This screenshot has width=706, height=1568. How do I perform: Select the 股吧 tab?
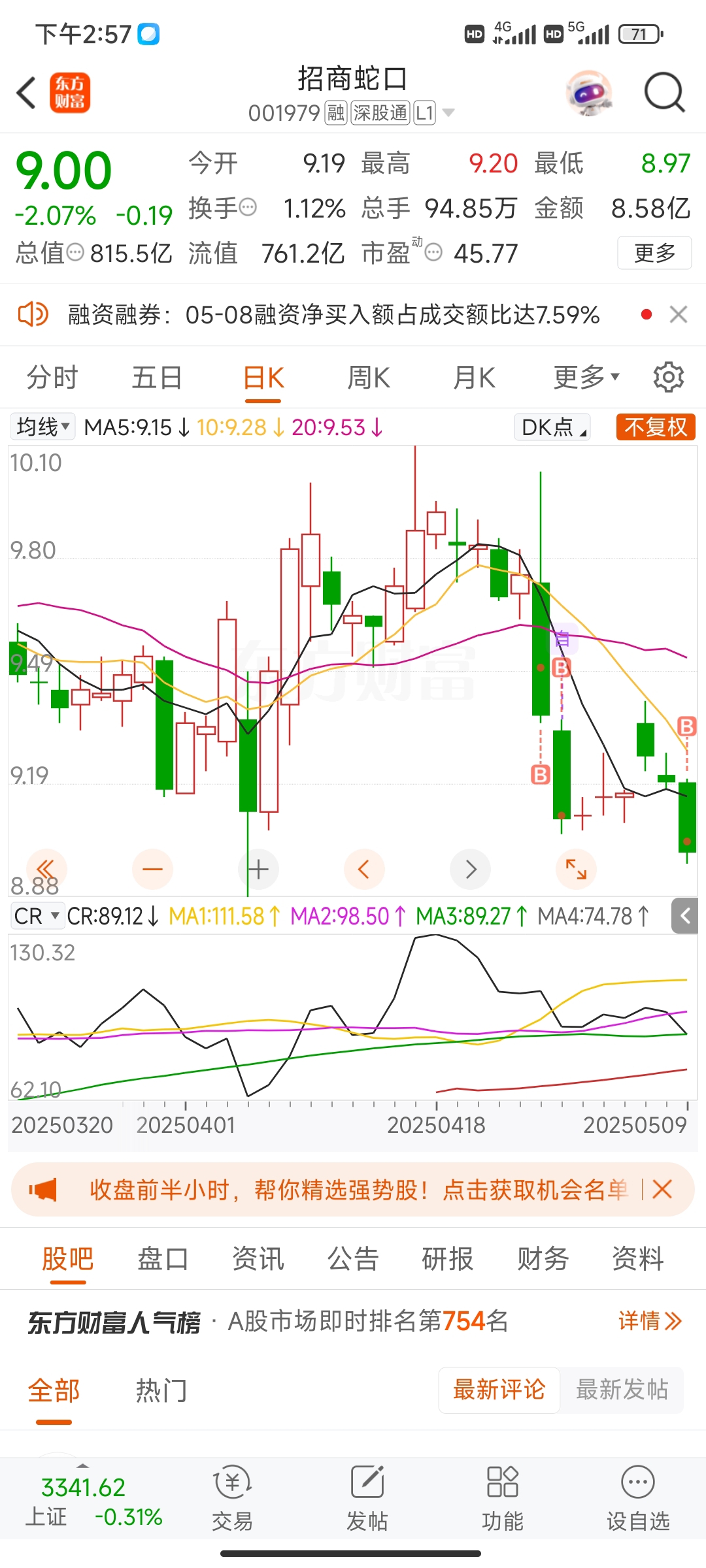click(x=68, y=1259)
